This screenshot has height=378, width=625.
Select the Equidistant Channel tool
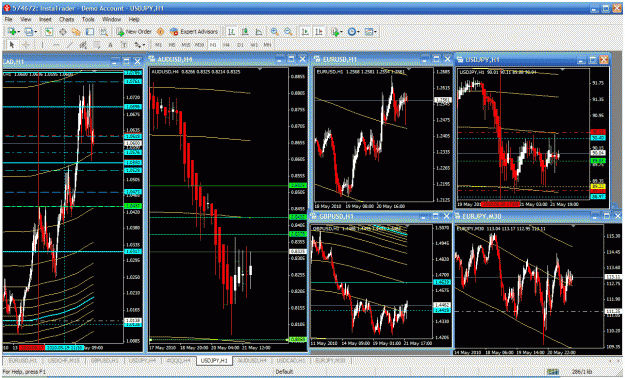coord(83,45)
